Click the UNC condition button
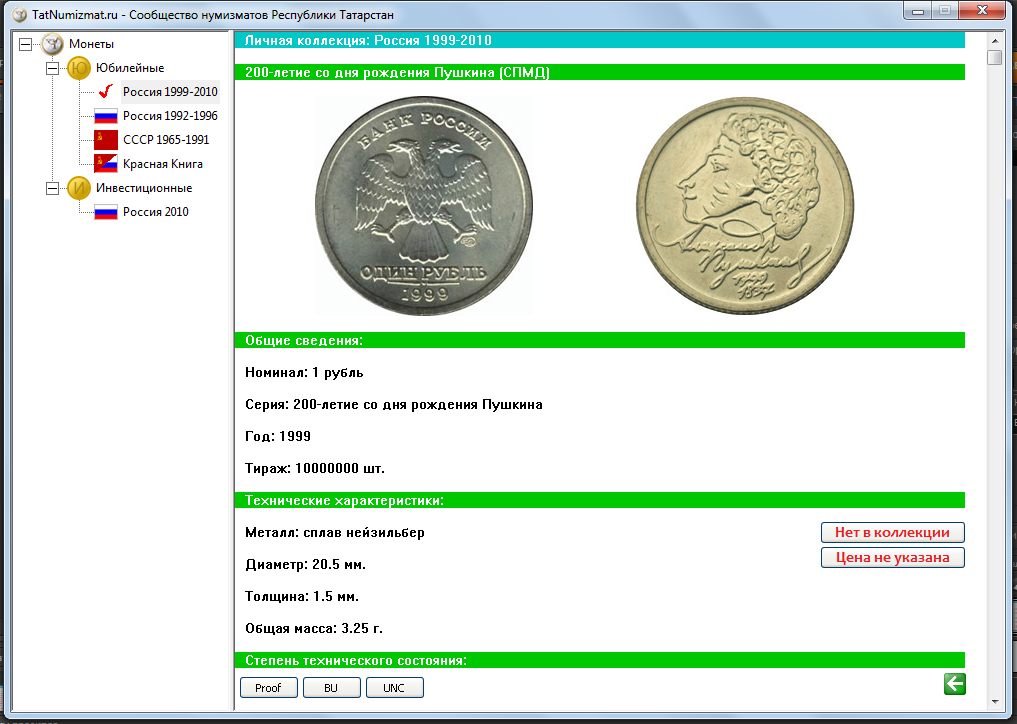Viewport: 1017px width, 724px height. tap(394, 688)
